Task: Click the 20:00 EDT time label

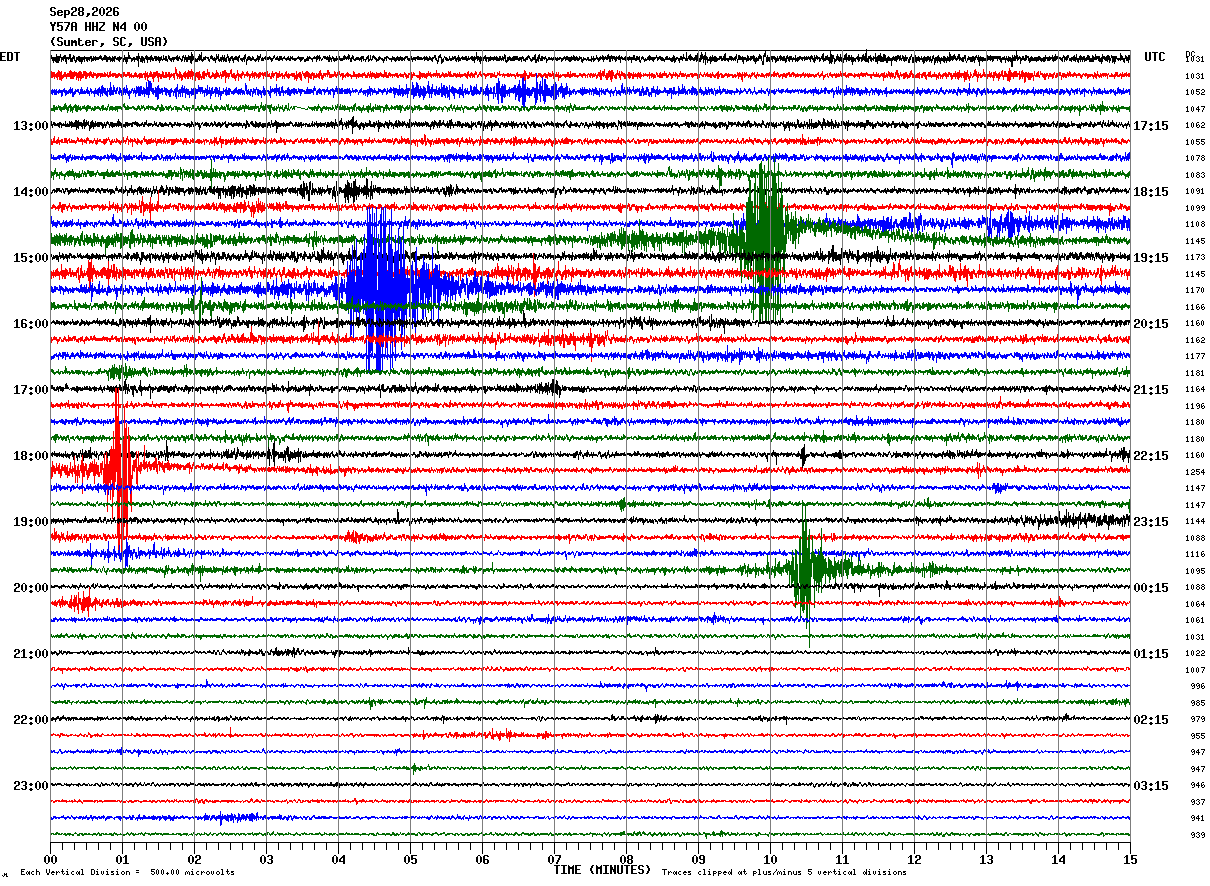Action: 30,588
